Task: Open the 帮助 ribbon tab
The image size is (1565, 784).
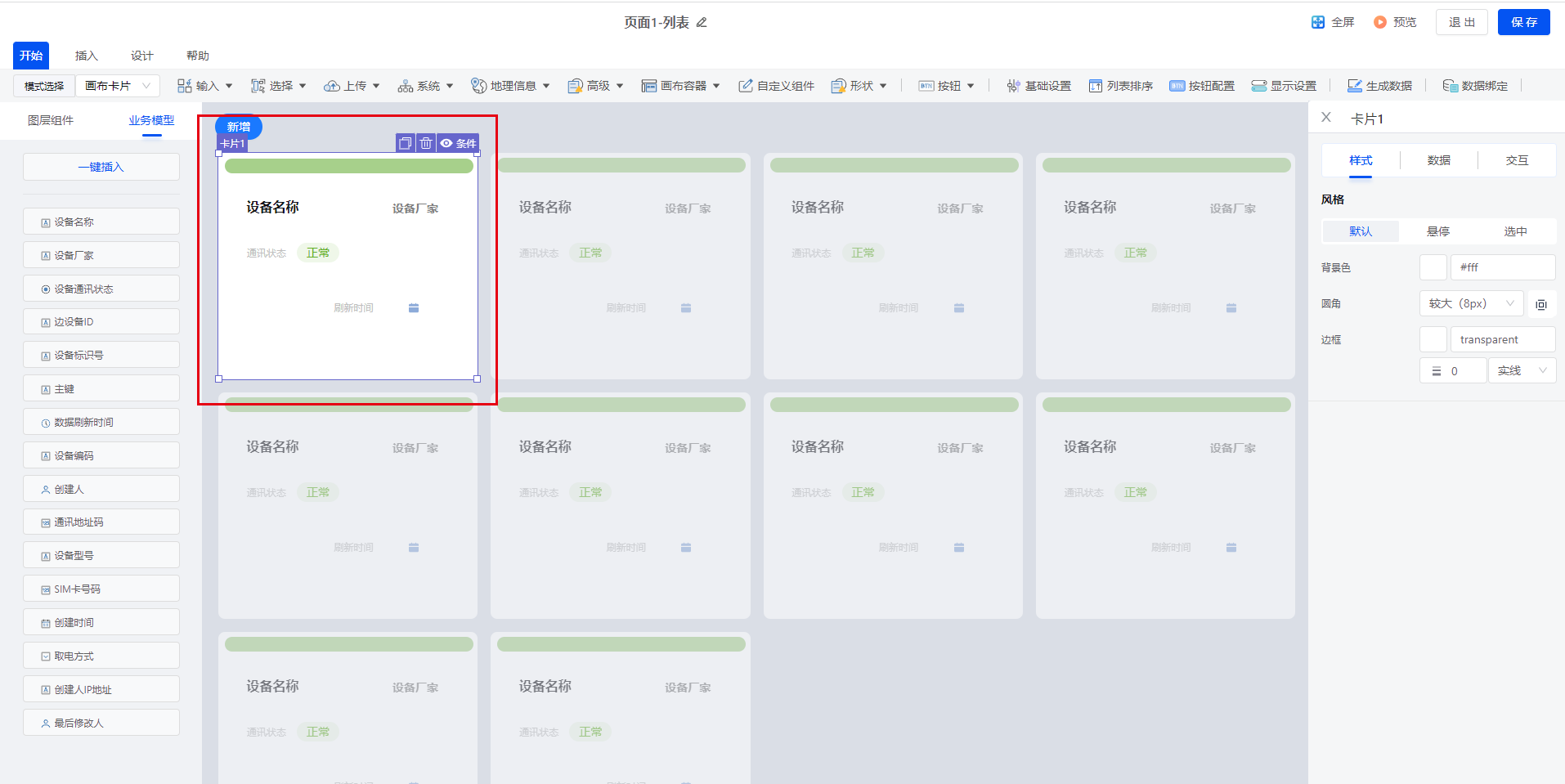Action: click(x=198, y=56)
